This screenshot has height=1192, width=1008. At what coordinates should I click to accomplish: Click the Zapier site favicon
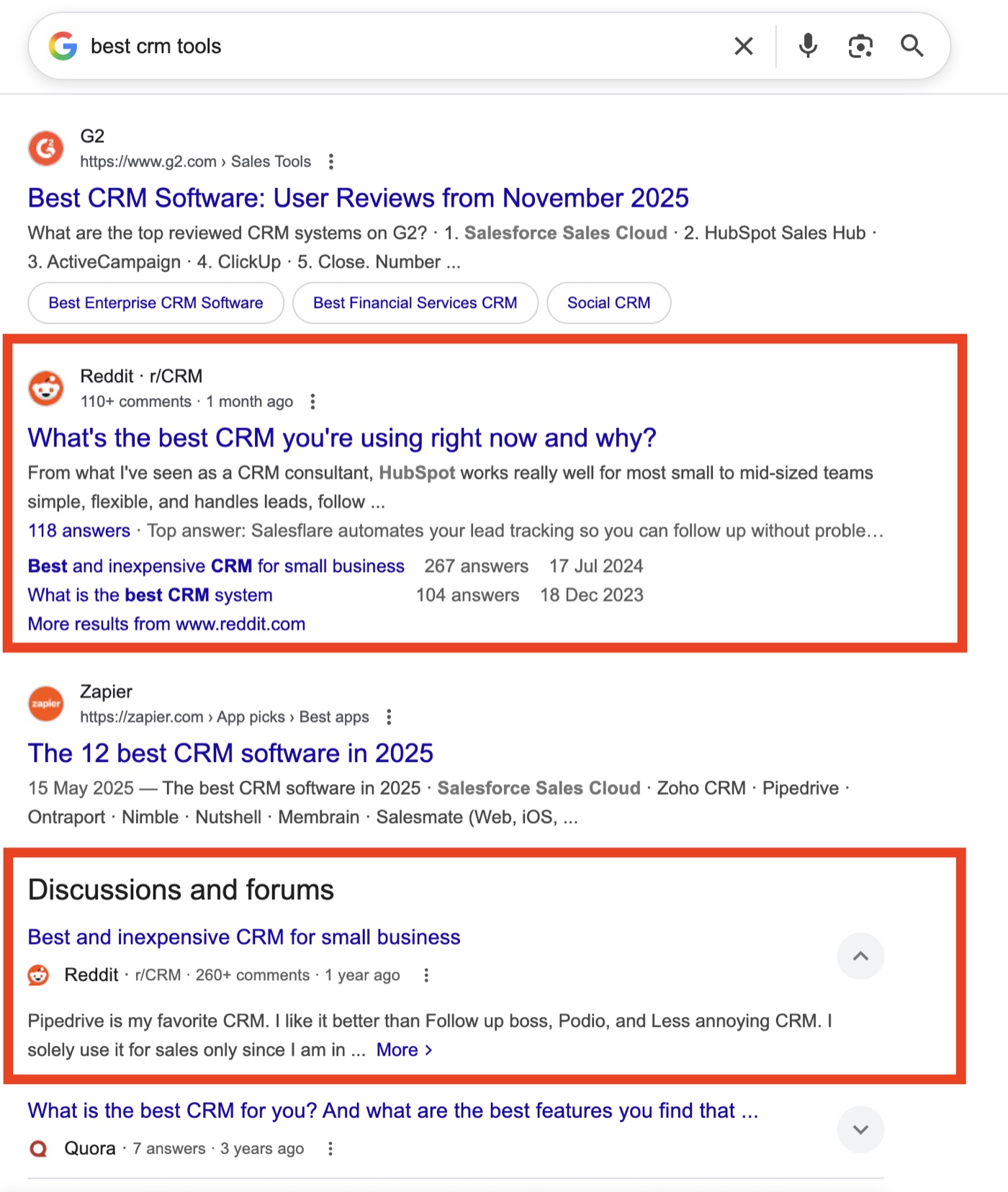point(46,704)
